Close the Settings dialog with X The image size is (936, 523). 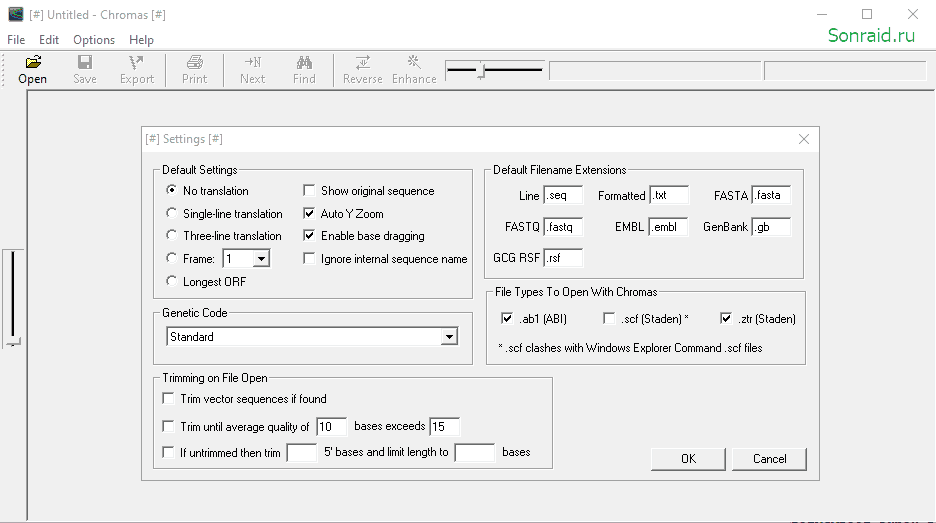tap(803, 139)
